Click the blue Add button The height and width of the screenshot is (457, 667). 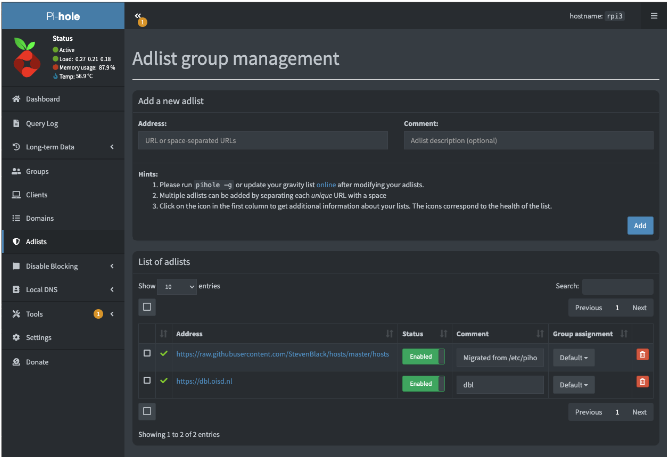pos(640,226)
